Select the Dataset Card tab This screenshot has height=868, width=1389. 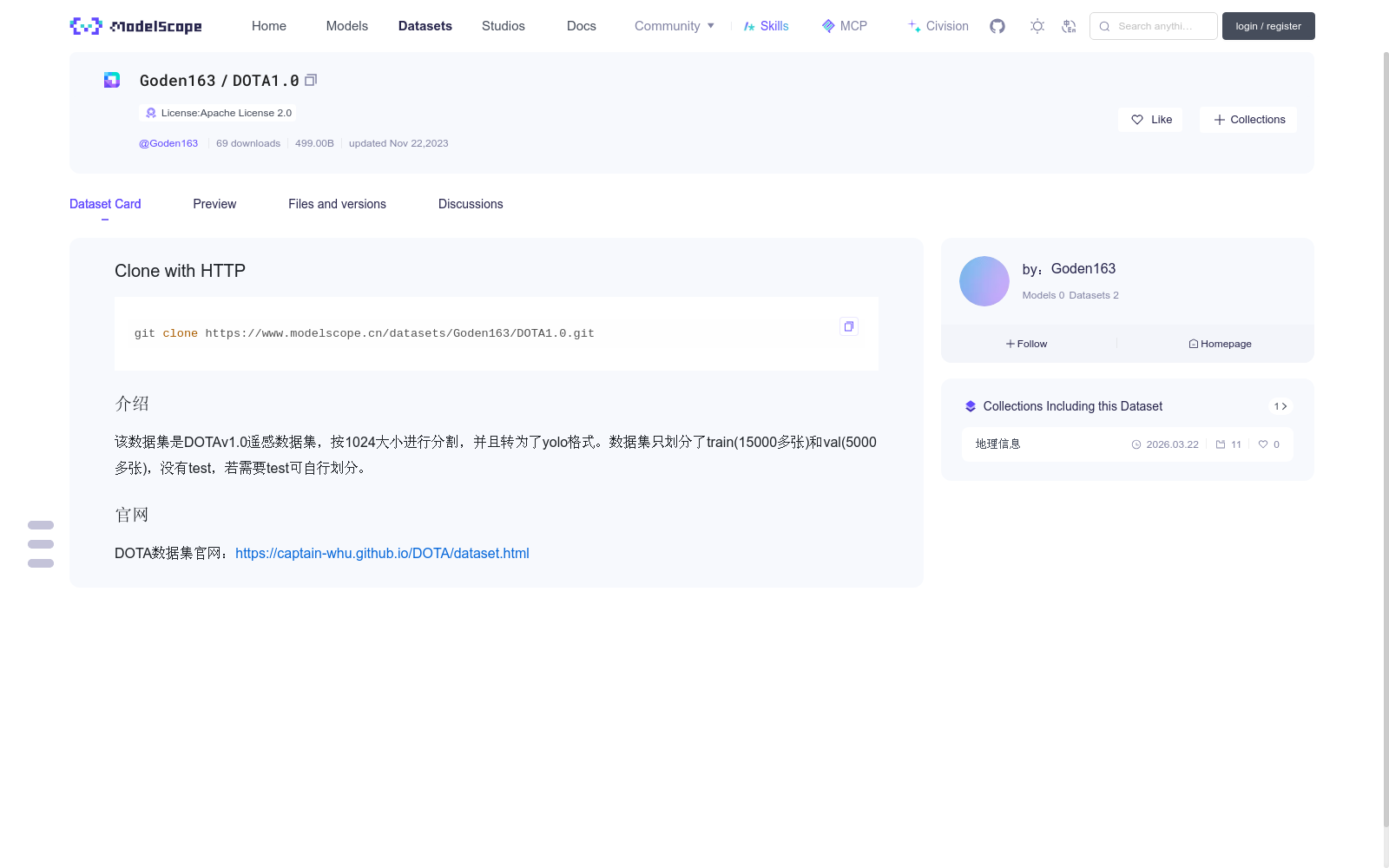105,204
